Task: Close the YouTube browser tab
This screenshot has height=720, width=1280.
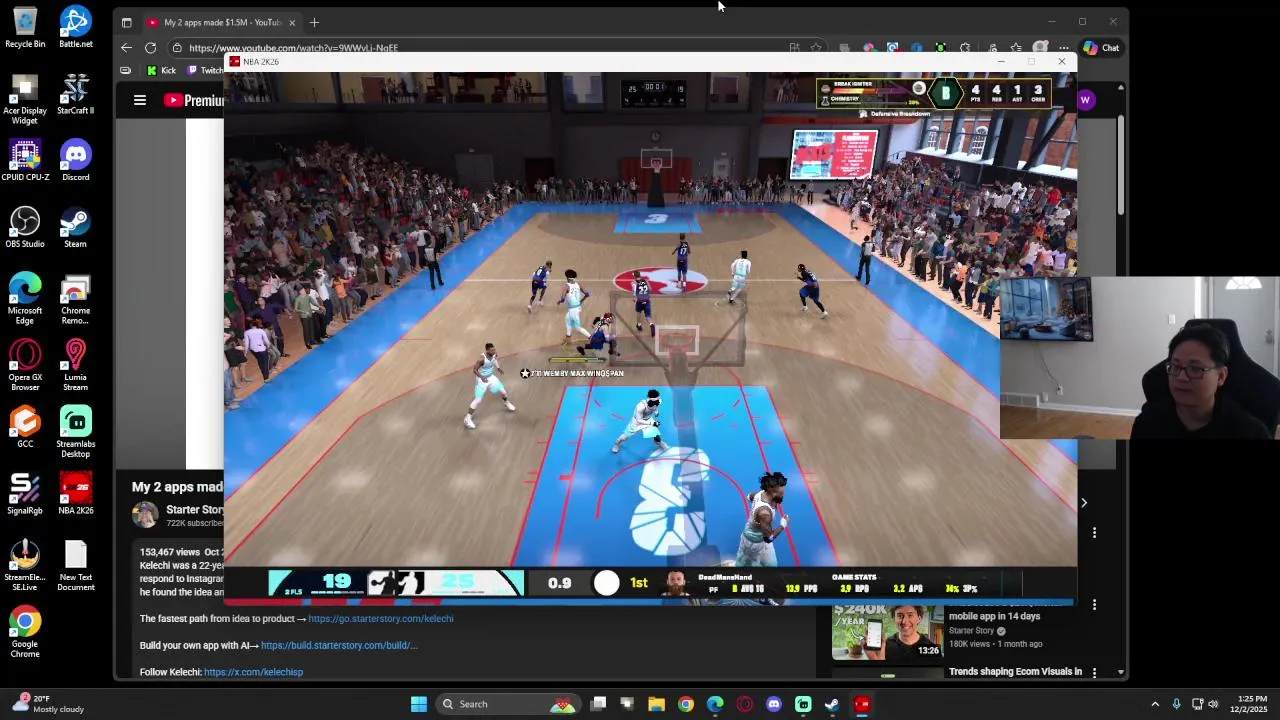Action: 292,22
